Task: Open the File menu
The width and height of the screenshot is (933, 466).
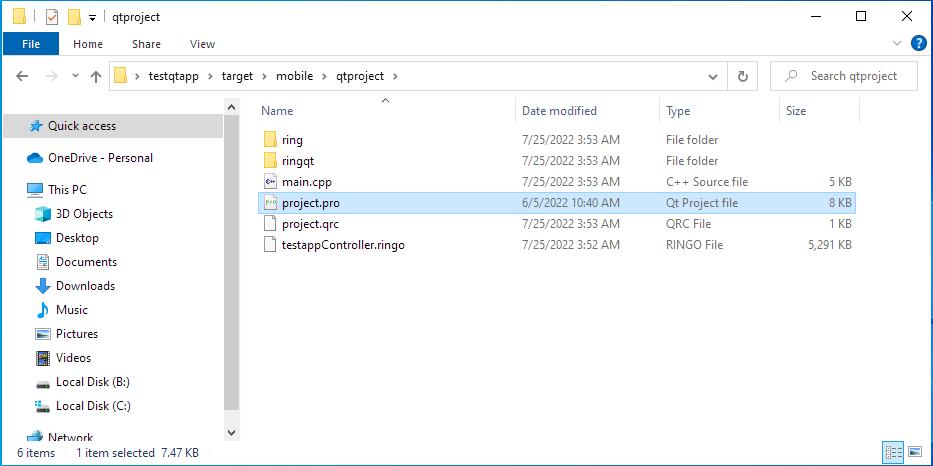Action: (x=31, y=44)
